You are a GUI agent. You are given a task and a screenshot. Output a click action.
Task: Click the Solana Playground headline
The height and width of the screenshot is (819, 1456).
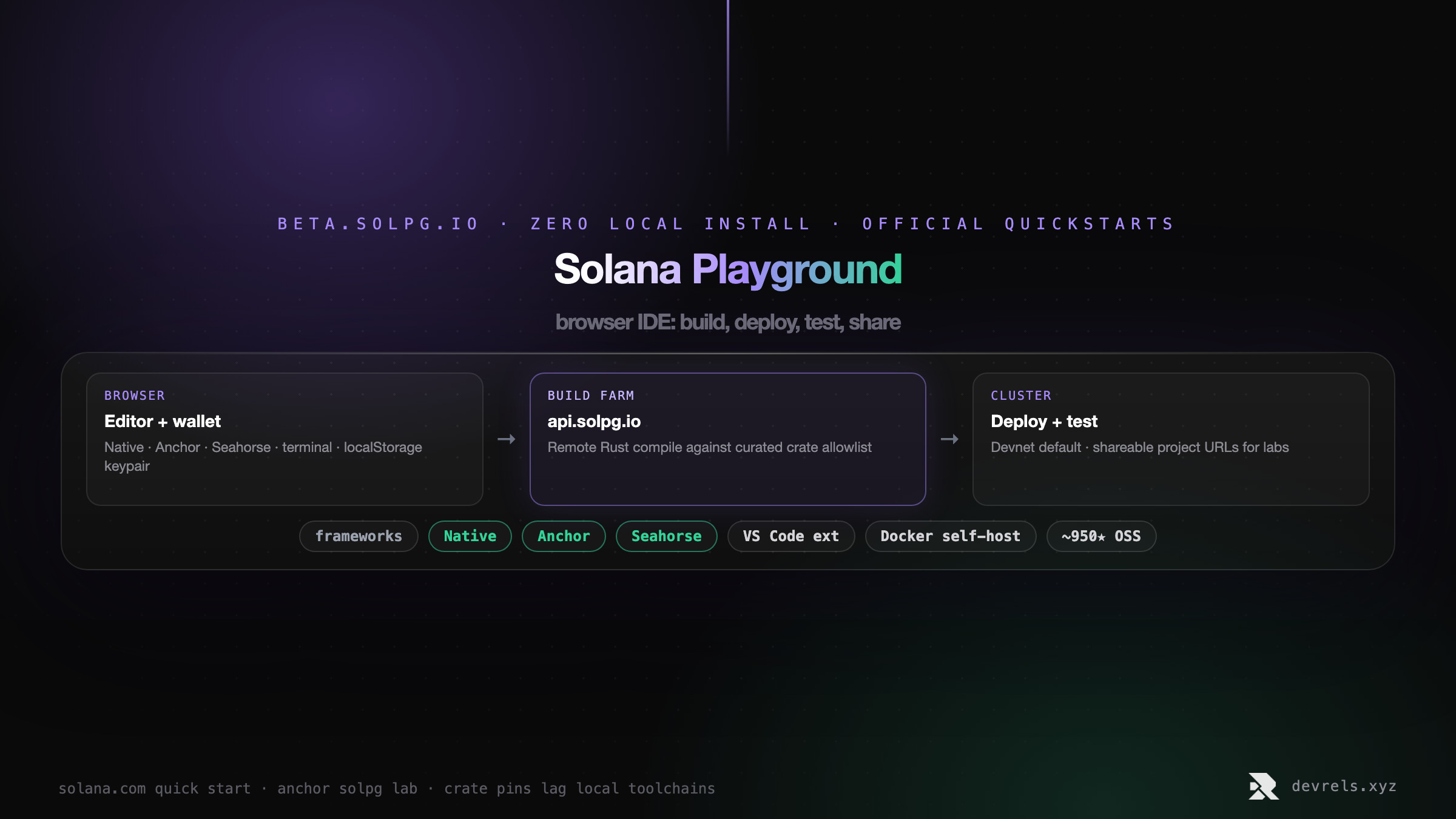[x=728, y=269]
